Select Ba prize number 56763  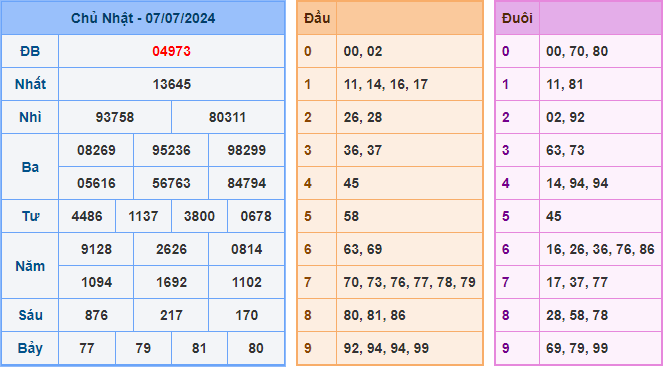172,183
